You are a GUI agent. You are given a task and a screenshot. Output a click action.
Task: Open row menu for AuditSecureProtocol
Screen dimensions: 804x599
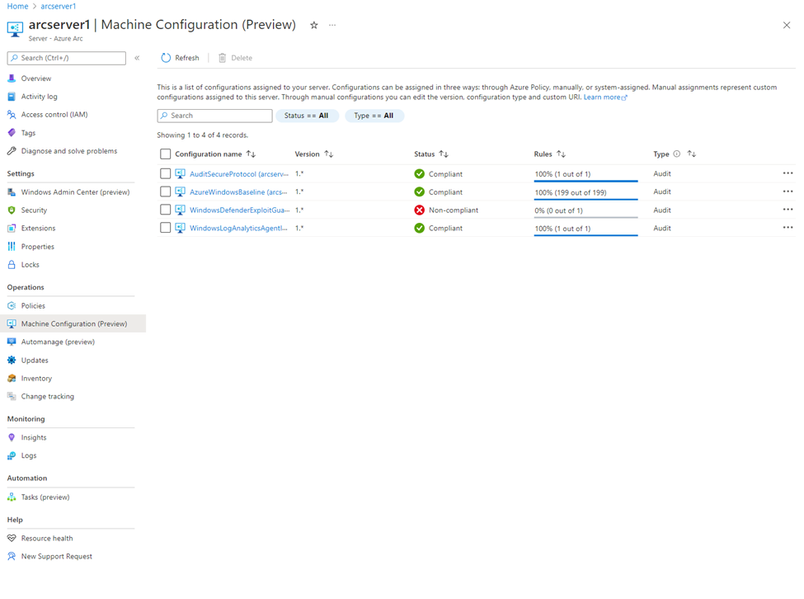(788, 173)
